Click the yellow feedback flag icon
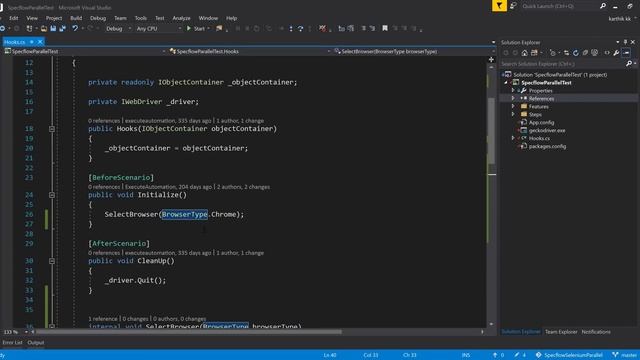The height and width of the screenshot is (360, 640). click(499, 6)
